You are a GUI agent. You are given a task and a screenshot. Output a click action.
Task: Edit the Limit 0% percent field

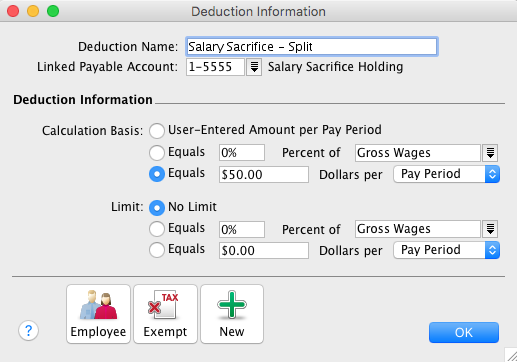pos(242,229)
